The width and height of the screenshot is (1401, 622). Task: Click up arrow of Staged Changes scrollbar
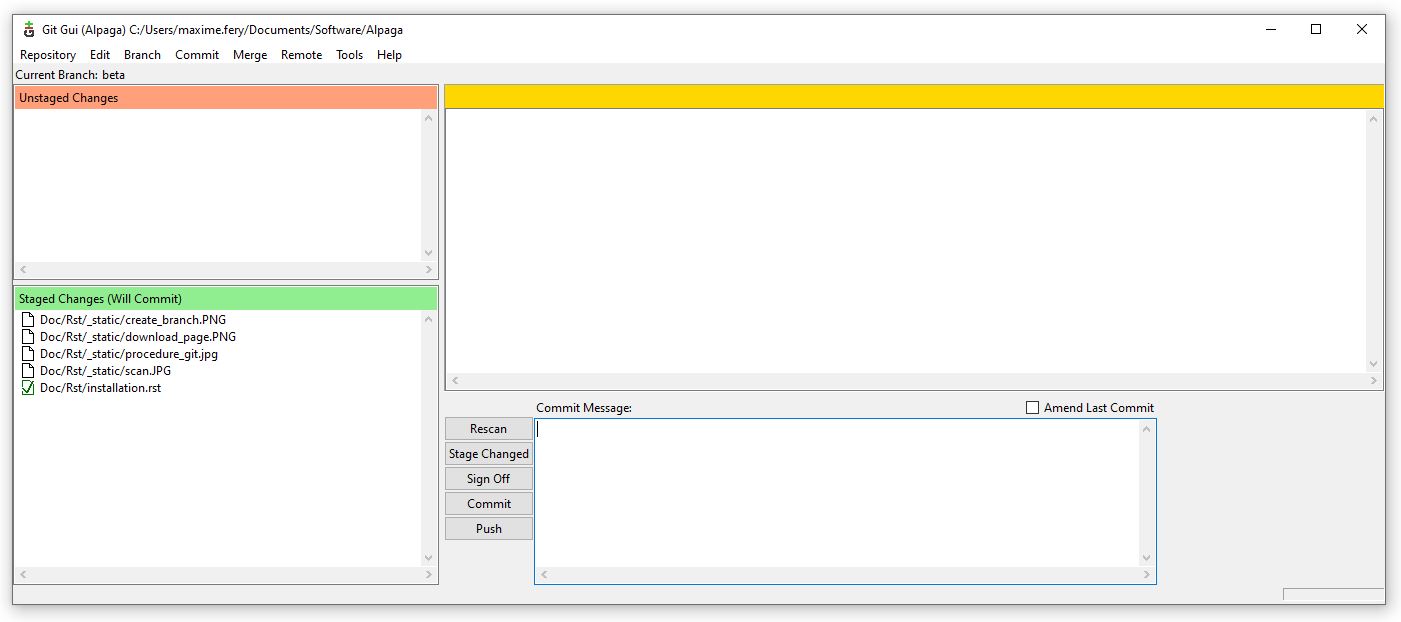[429, 319]
